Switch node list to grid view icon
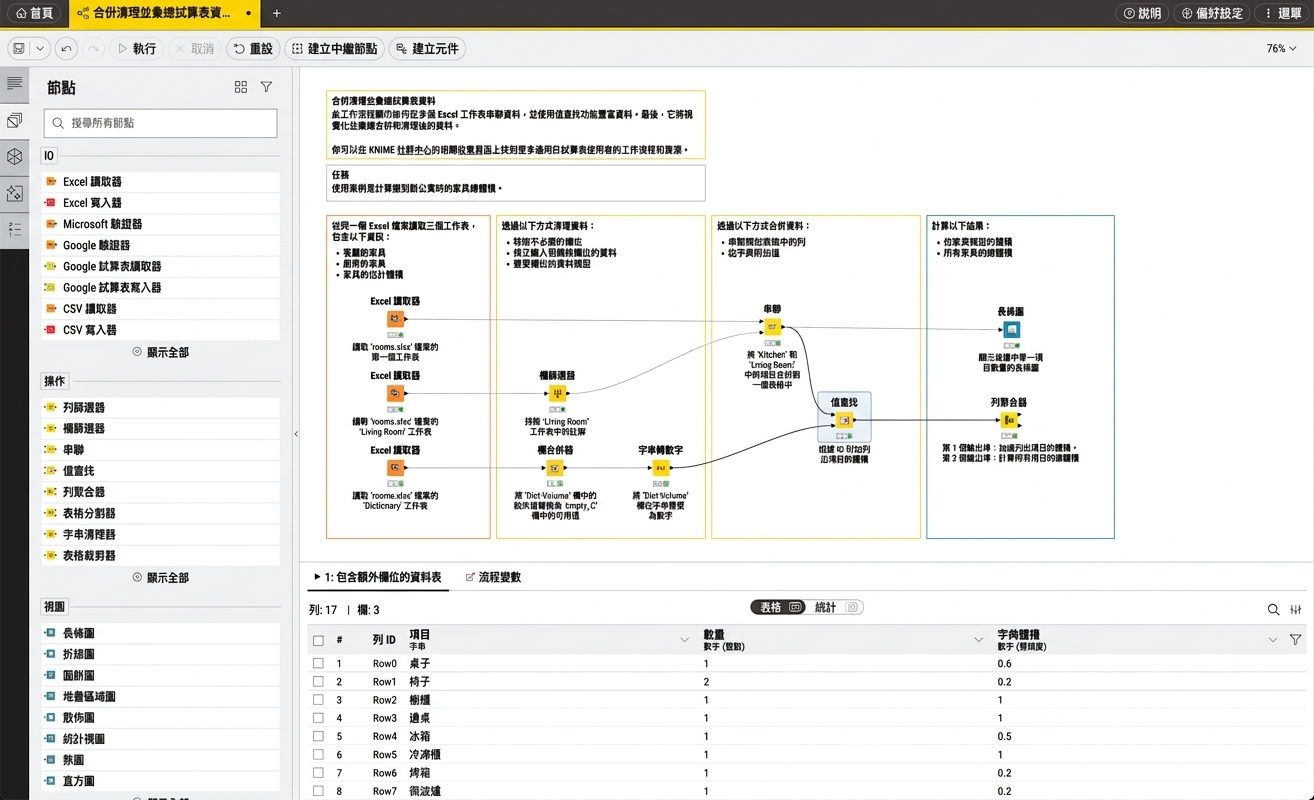This screenshot has height=800, width=1314. 241,87
